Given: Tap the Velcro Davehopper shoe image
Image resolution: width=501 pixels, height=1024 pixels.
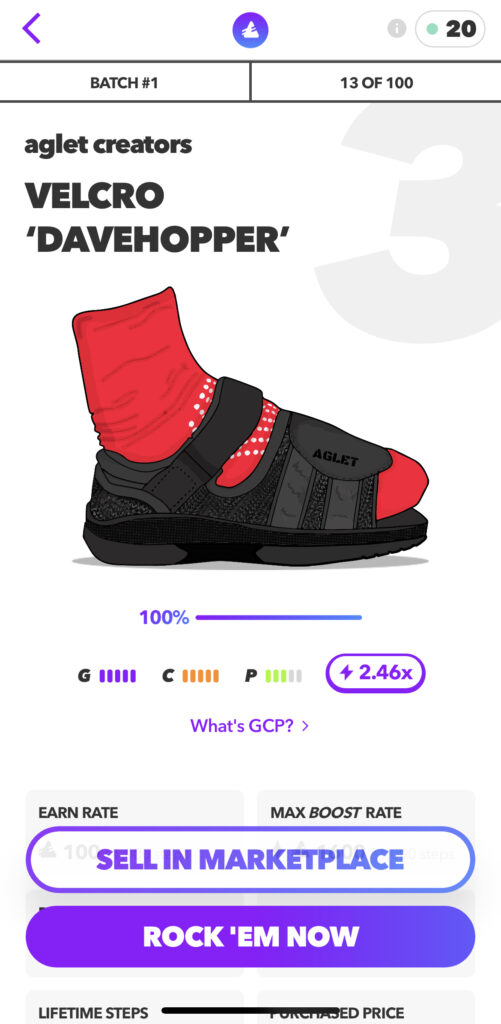Looking at the screenshot, I should pyautogui.click(x=250, y=429).
